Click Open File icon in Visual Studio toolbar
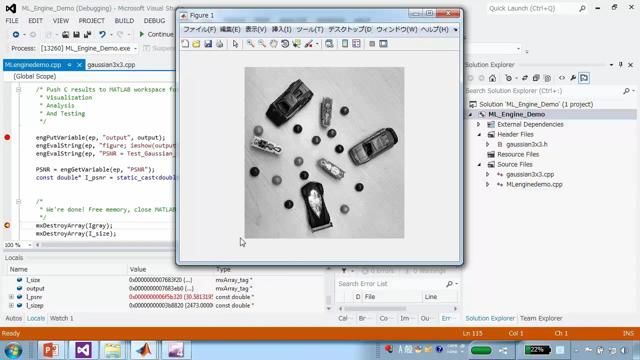 [x=65, y=35]
